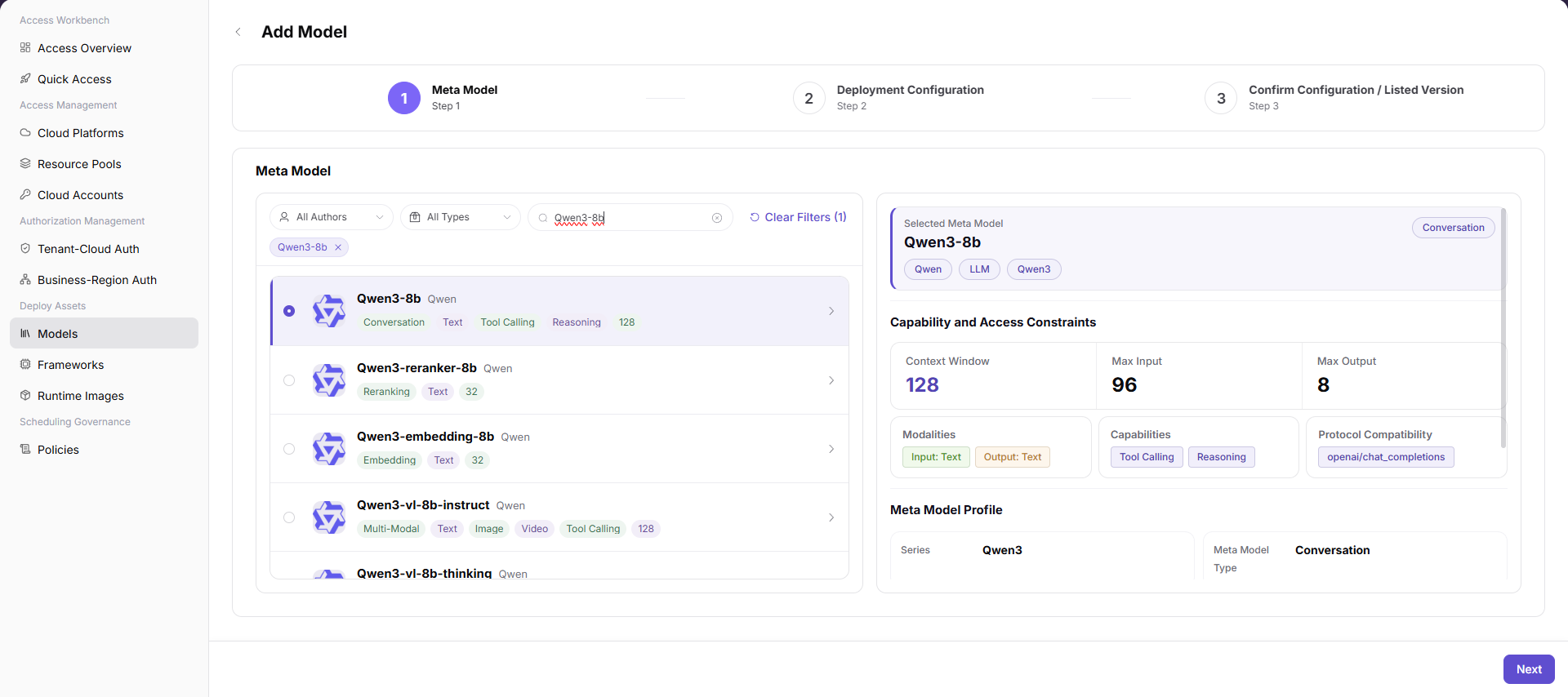Click the partially visible Qwen3-vl-8b-thinking row
1568x697 pixels.
pos(559,566)
